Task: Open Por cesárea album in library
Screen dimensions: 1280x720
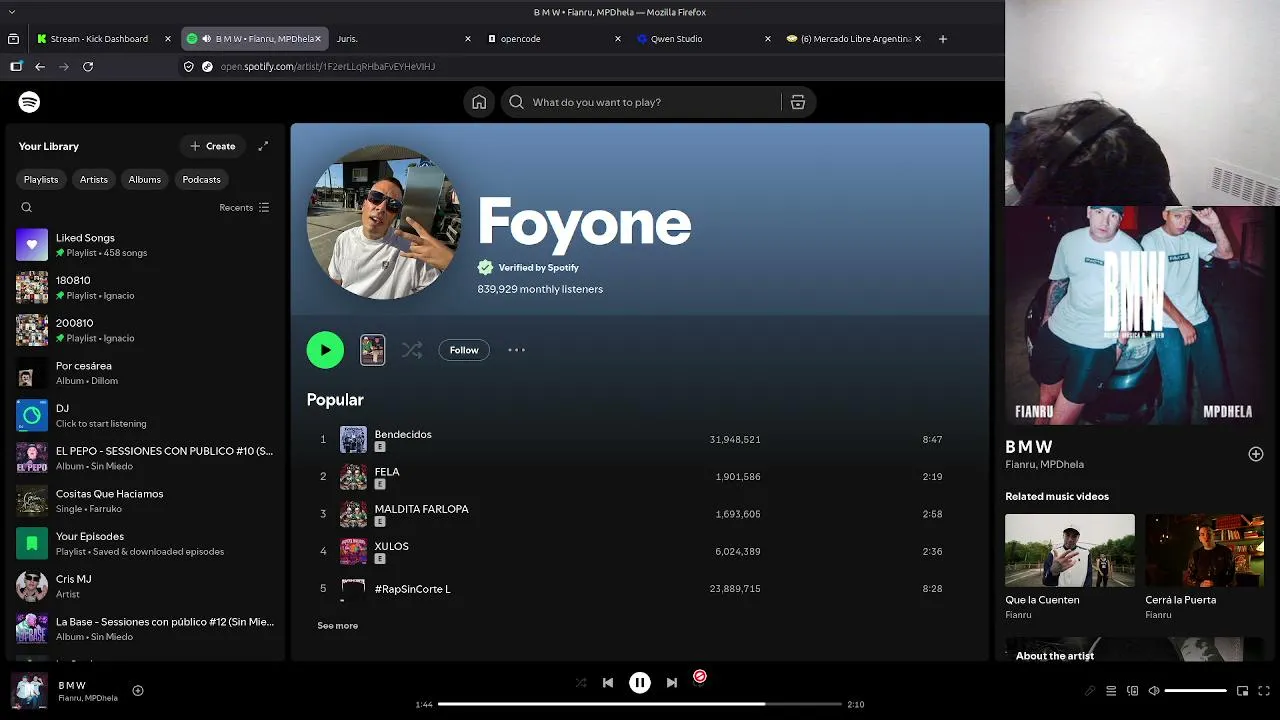Action: (x=145, y=373)
